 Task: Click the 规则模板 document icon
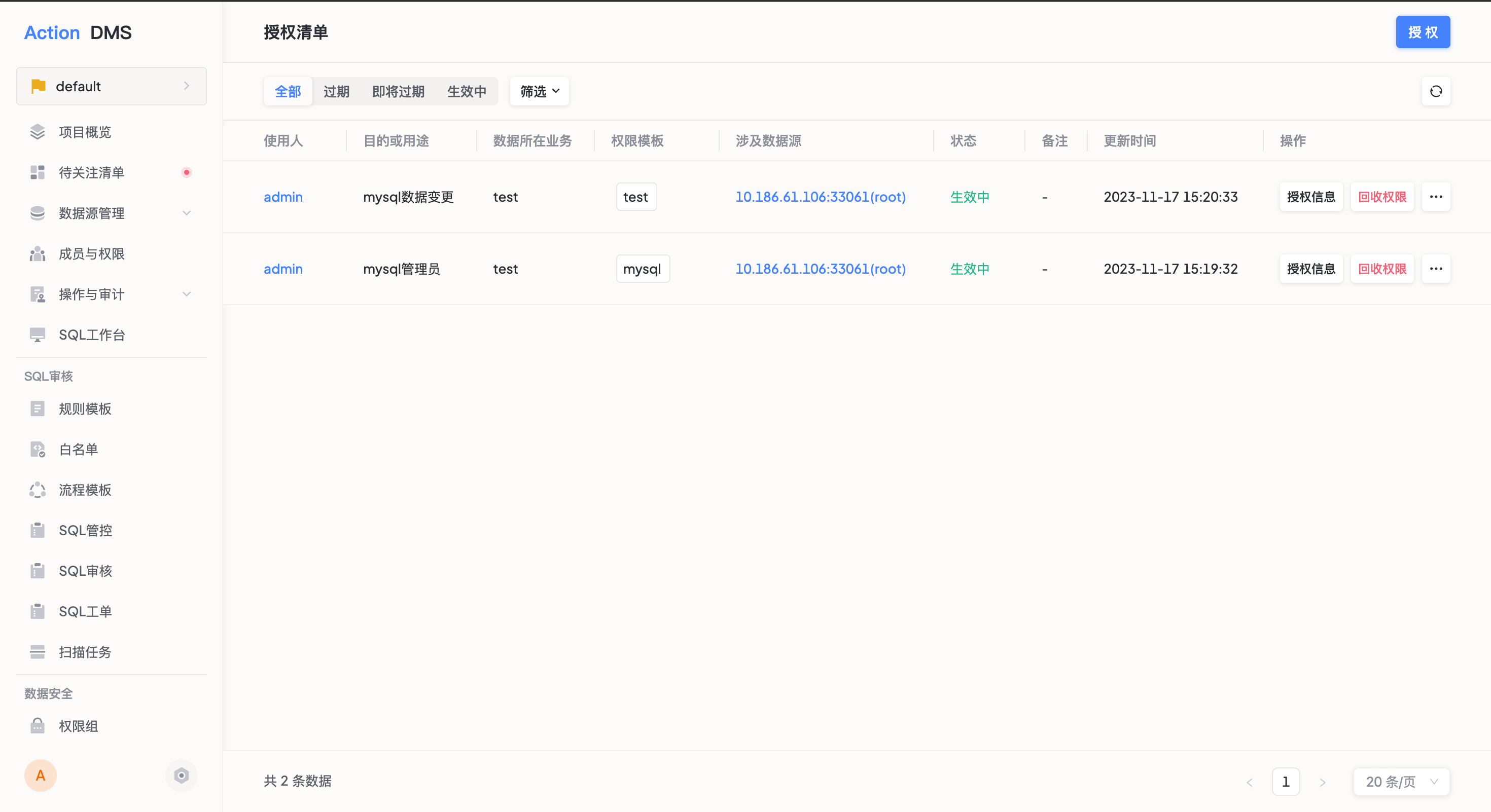coord(38,409)
